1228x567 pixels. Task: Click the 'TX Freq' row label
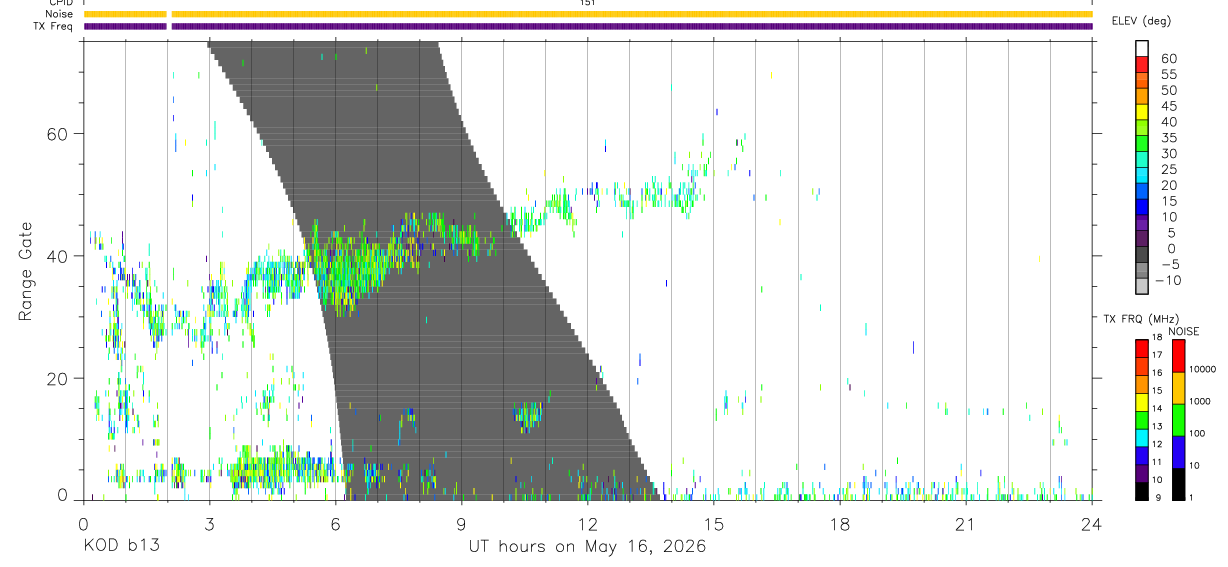click(55, 26)
